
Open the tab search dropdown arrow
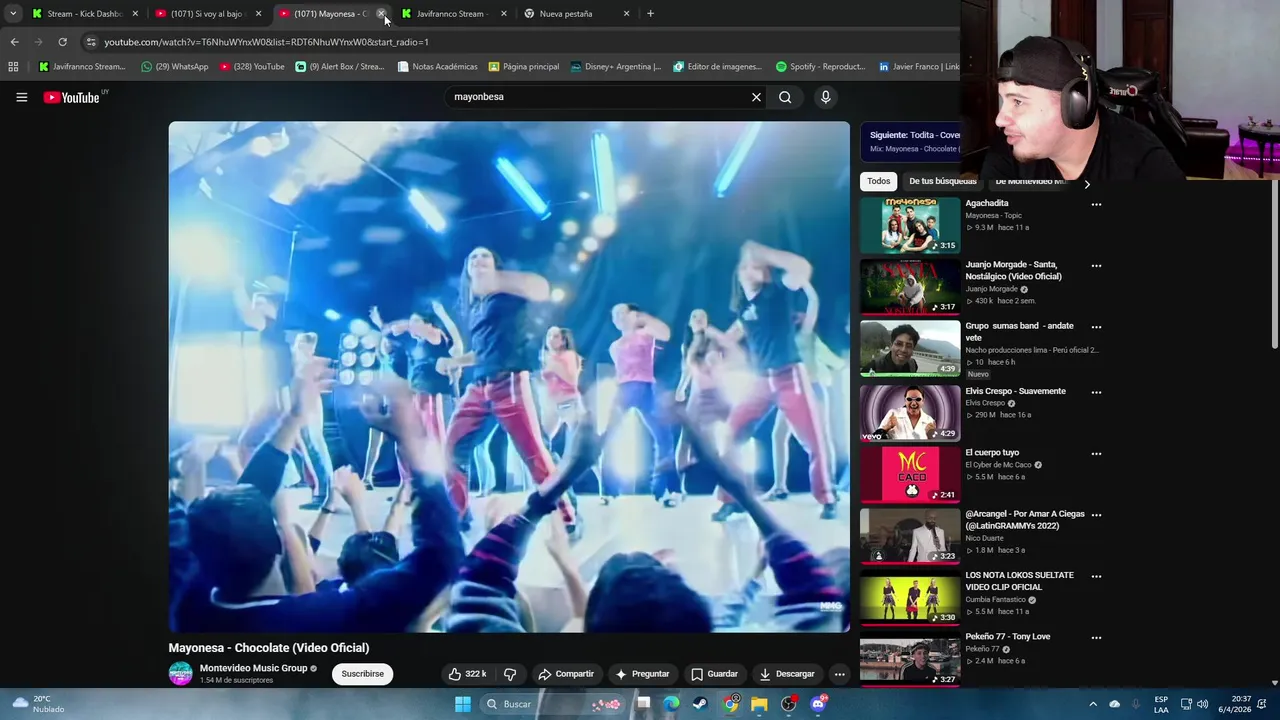click(13, 14)
